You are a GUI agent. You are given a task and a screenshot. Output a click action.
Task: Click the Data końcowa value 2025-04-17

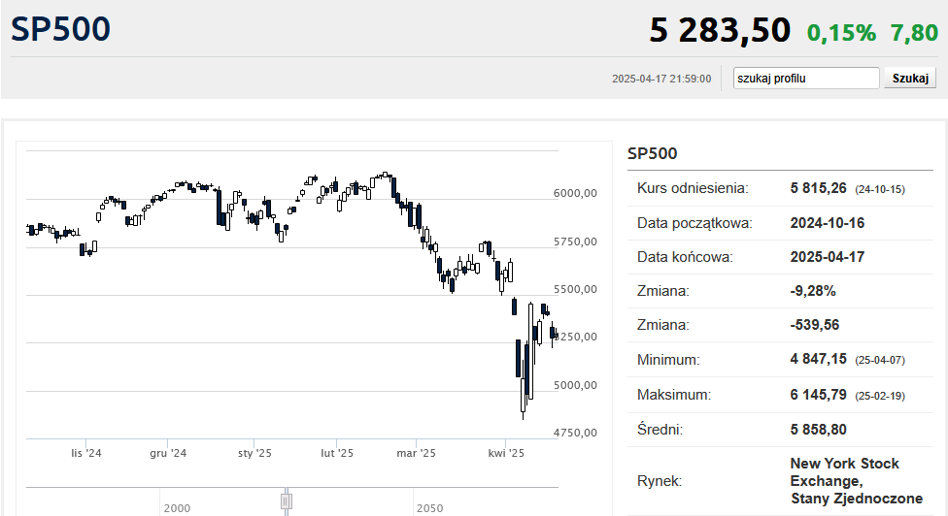(827, 257)
